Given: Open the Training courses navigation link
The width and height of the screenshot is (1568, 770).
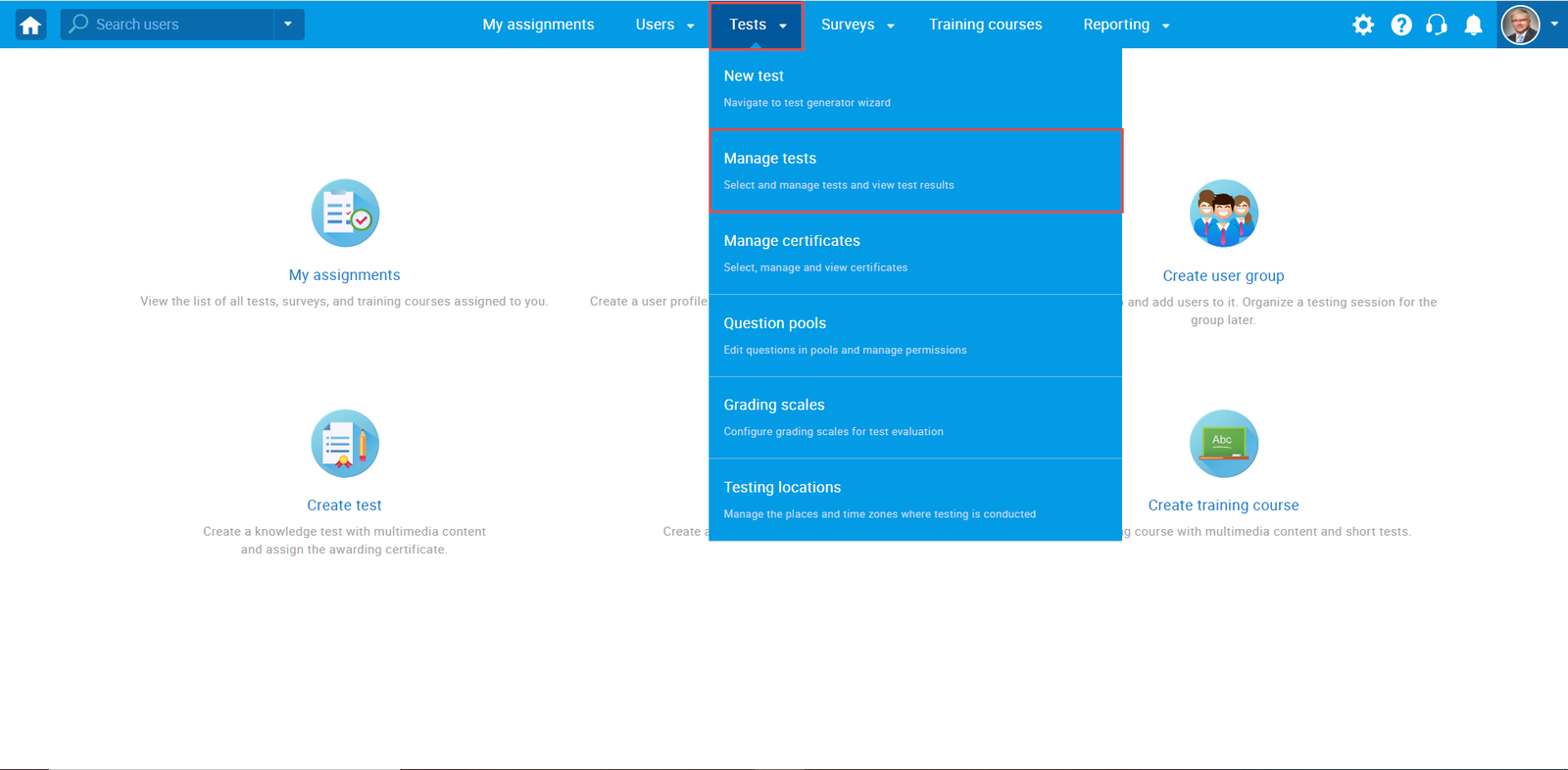Looking at the screenshot, I should tap(985, 24).
